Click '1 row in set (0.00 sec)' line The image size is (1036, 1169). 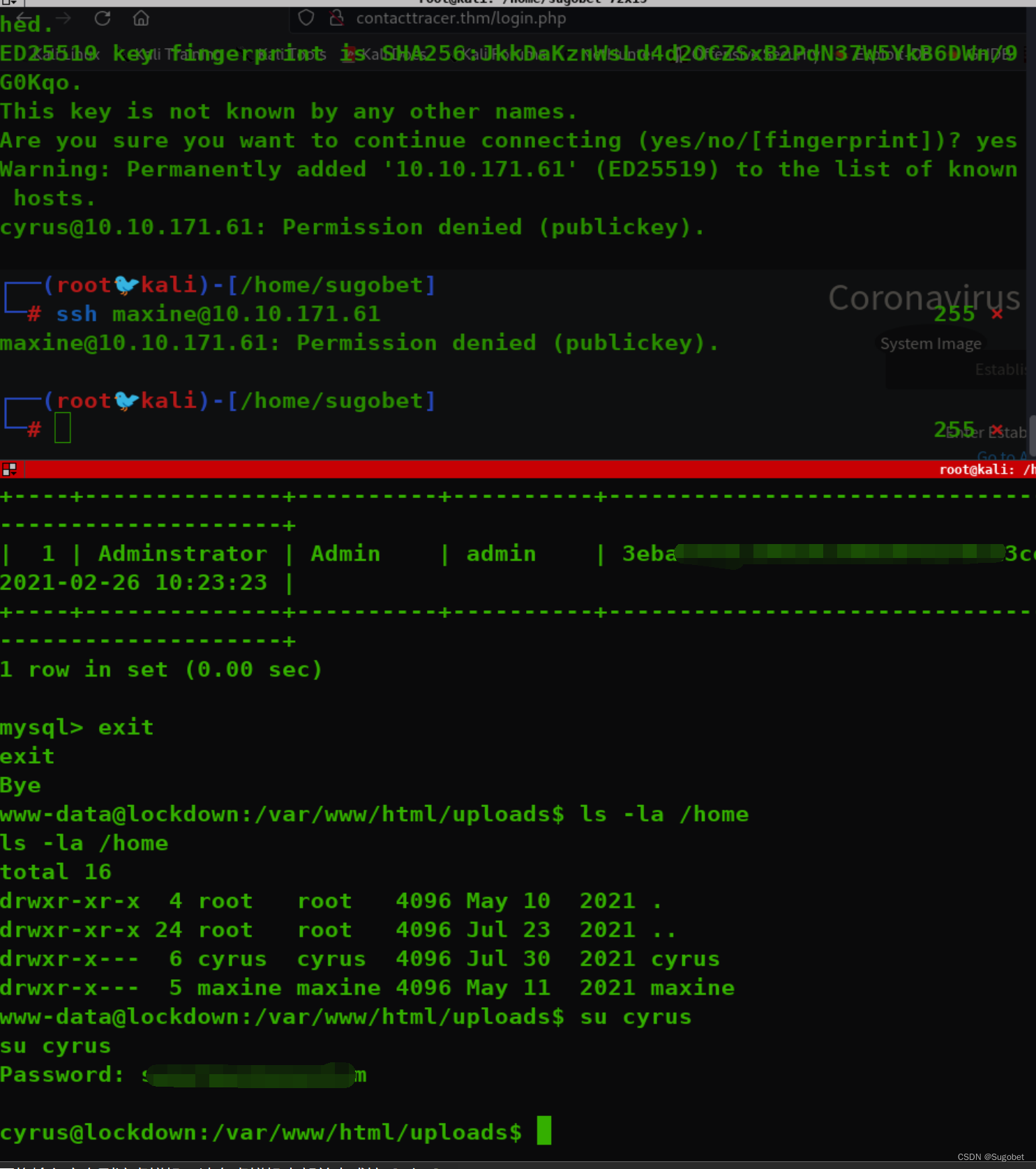(161, 670)
